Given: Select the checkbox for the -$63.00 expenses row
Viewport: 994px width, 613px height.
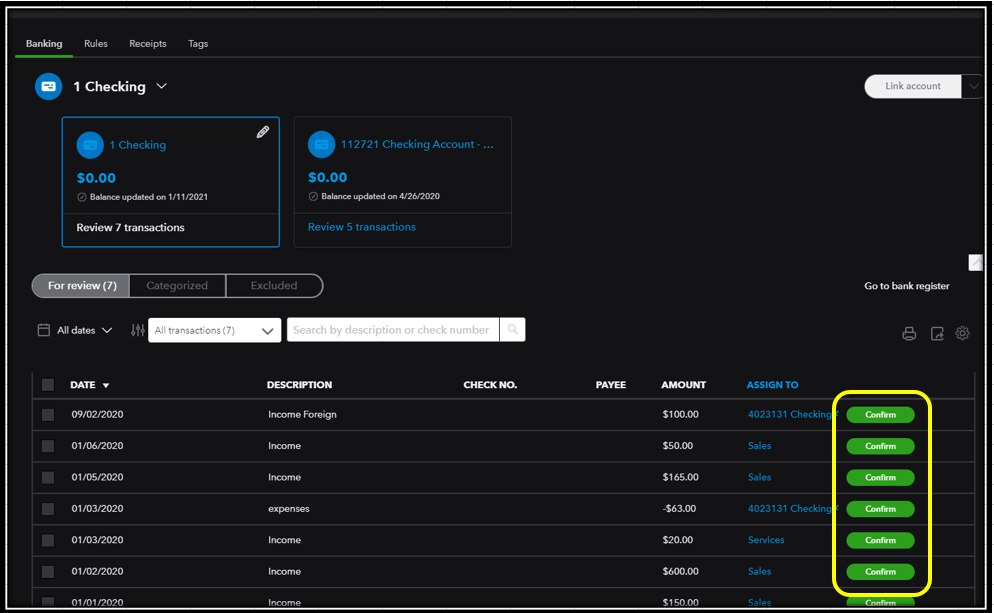Looking at the screenshot, I should [x=48, y=509].
